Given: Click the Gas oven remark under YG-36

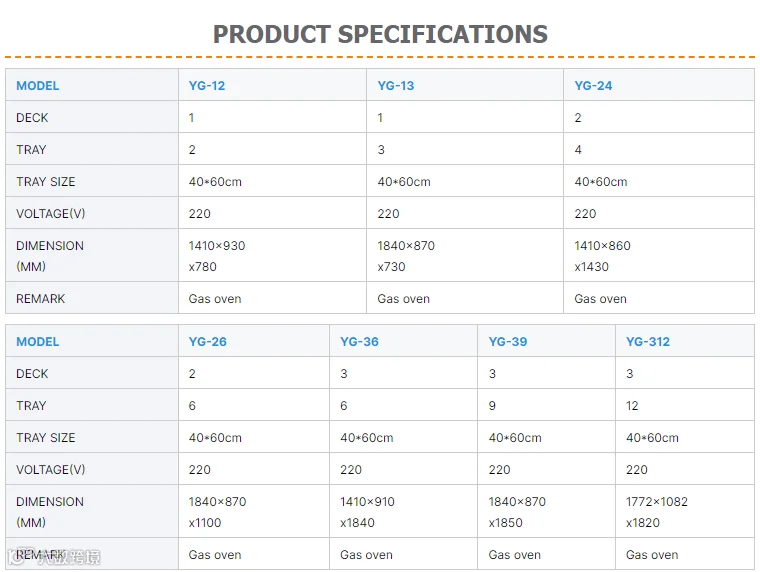Looking at the screenshot, I should (x=366, y=555).
